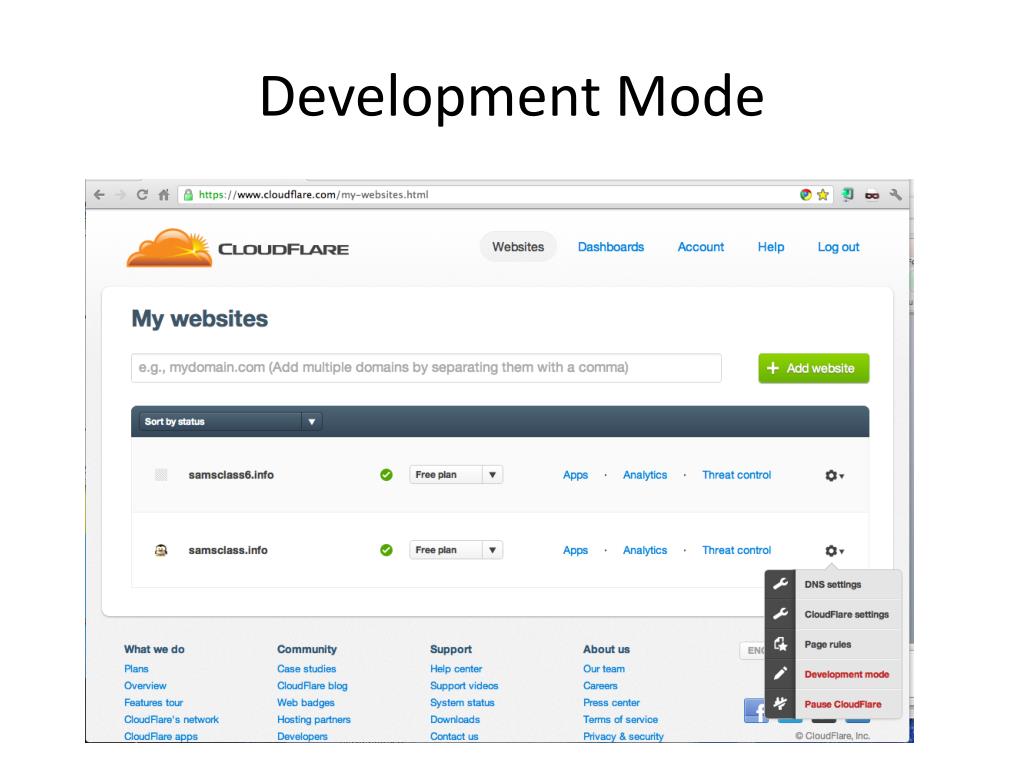Viewport: 1024px width, 768px height.
Task: Click the incognito mask extension icon
Action: point(872,195)
